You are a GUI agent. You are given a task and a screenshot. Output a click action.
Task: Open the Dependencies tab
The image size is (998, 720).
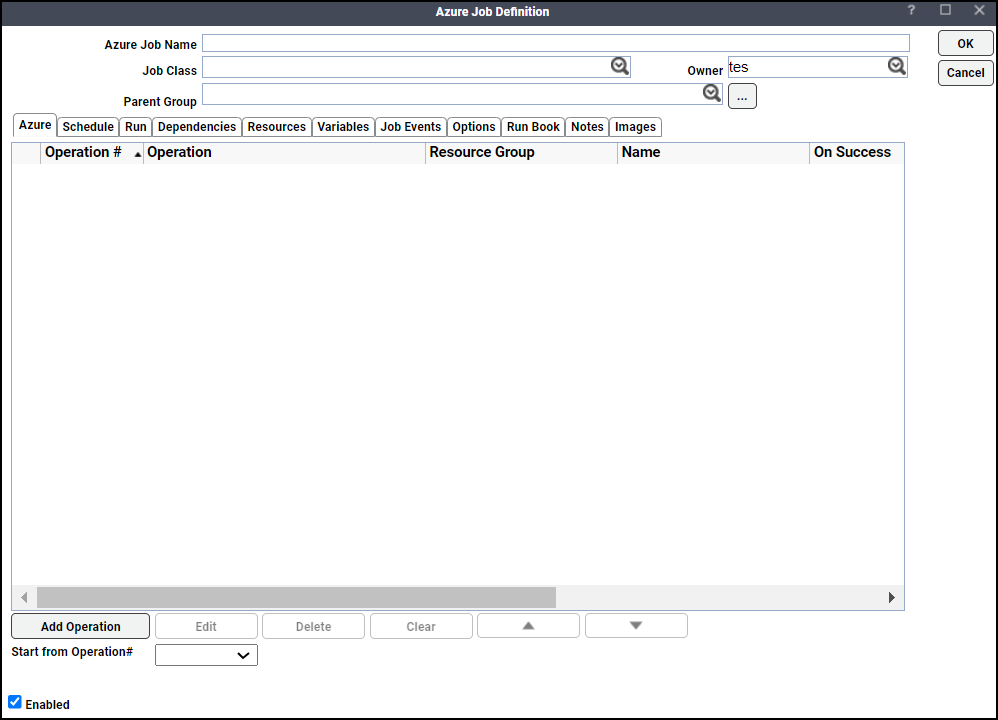pyautogui.click(x=197, y=127)
